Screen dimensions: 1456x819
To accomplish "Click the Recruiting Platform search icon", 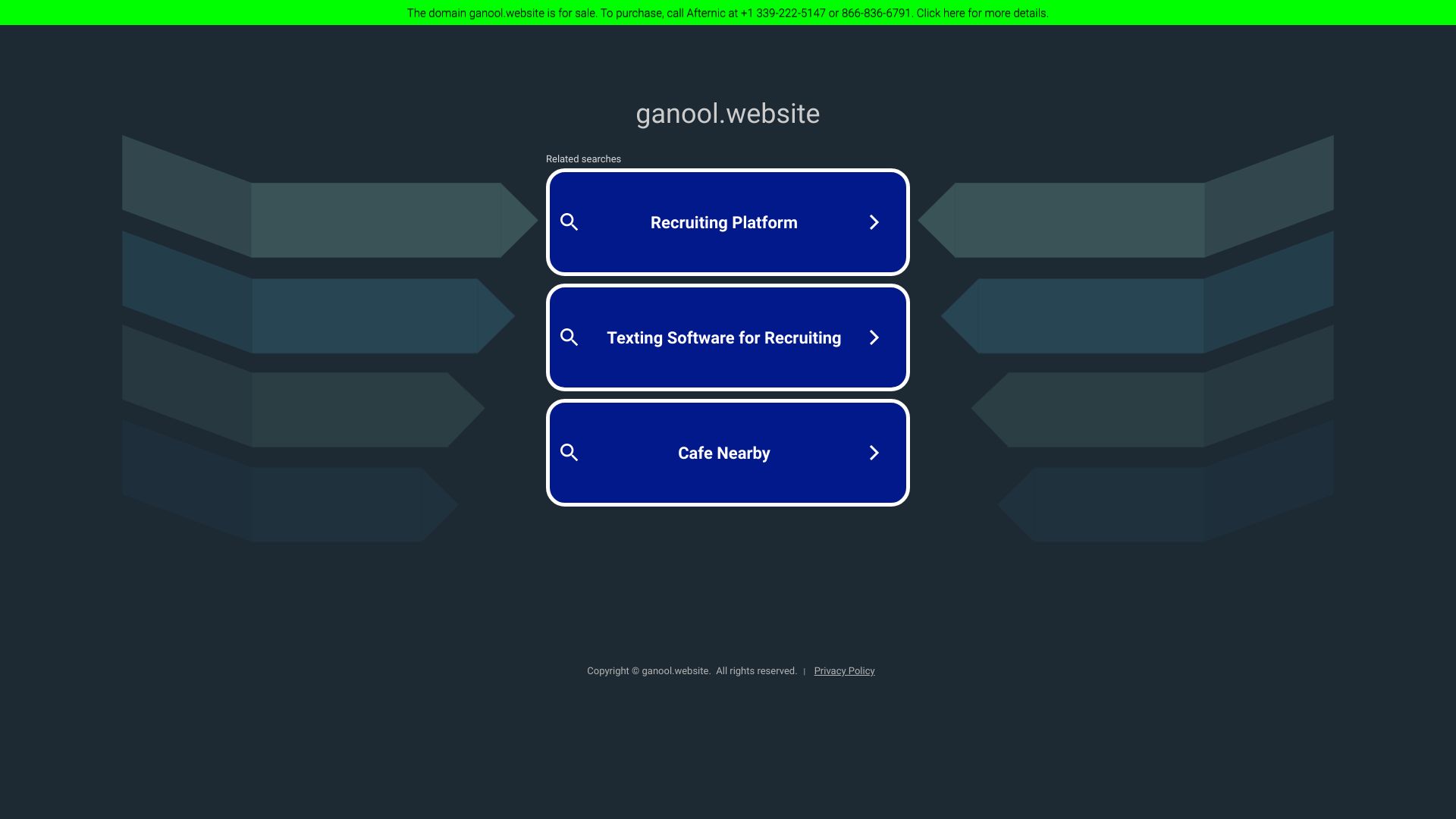I will [x=569, y=222].
